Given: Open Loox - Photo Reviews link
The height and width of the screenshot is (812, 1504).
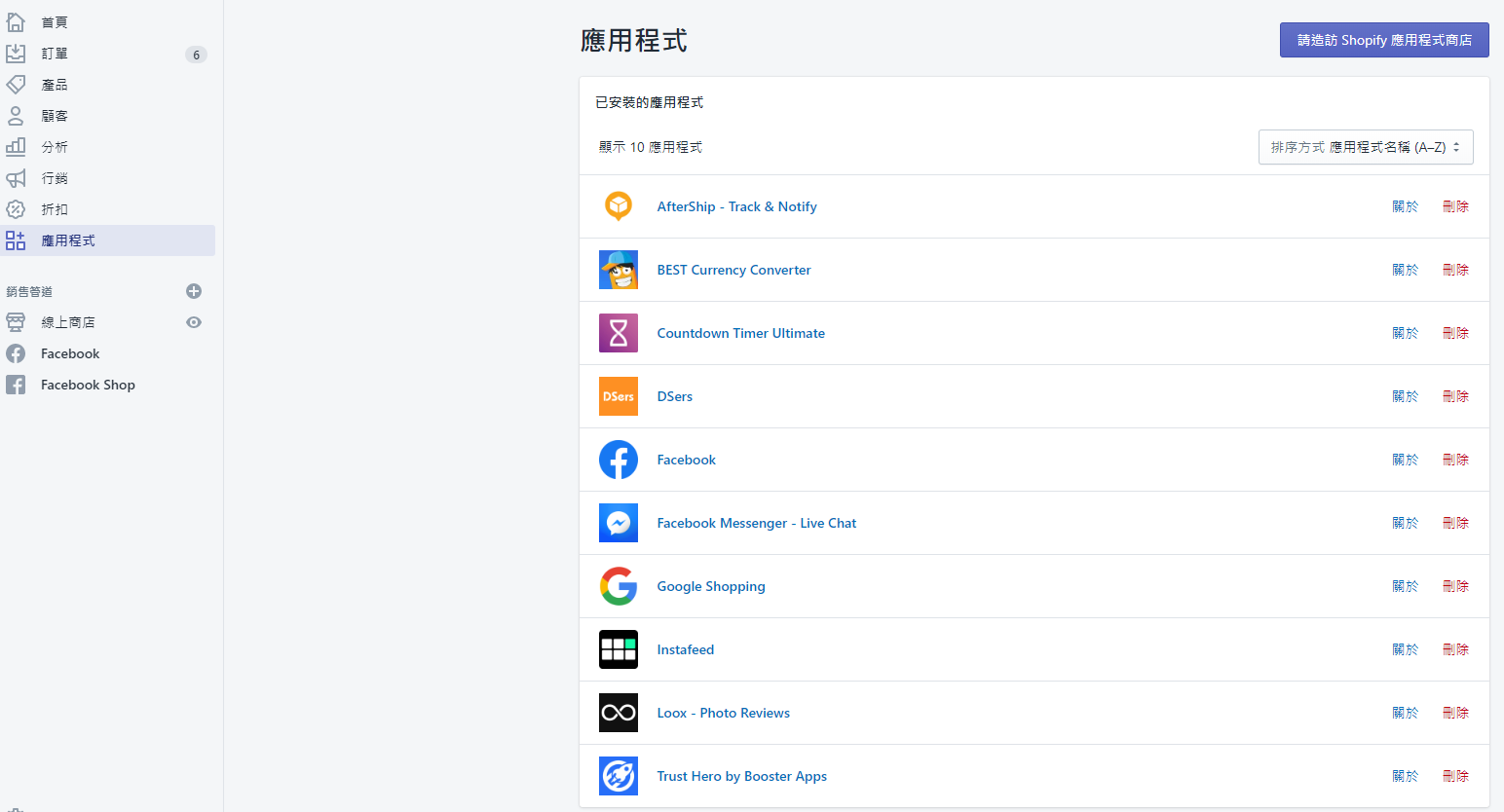Looking at the screenshot, I should point(723,713).
